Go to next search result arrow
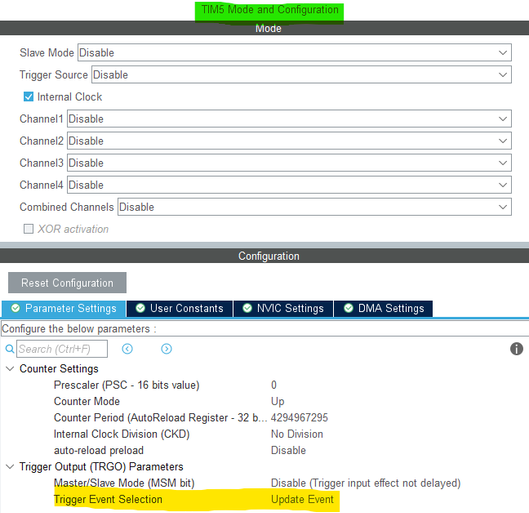Viewport: 529px width, 513px height. (x=166, y=349)
